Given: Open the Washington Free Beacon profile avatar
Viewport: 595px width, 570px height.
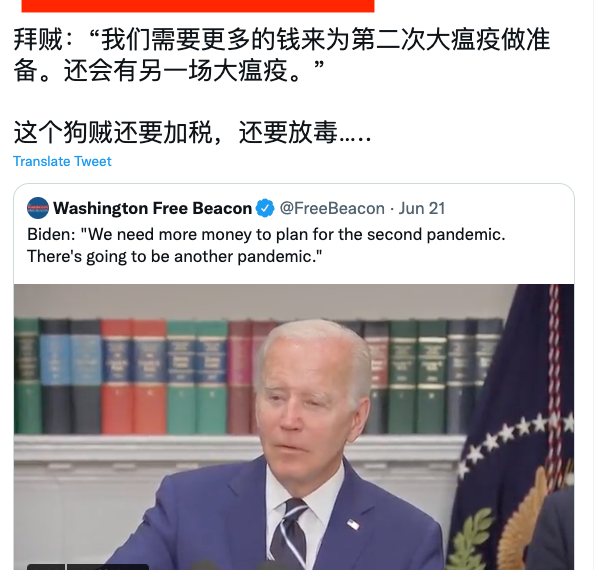Looking at the screenshot, I should (x=38, y=208).
